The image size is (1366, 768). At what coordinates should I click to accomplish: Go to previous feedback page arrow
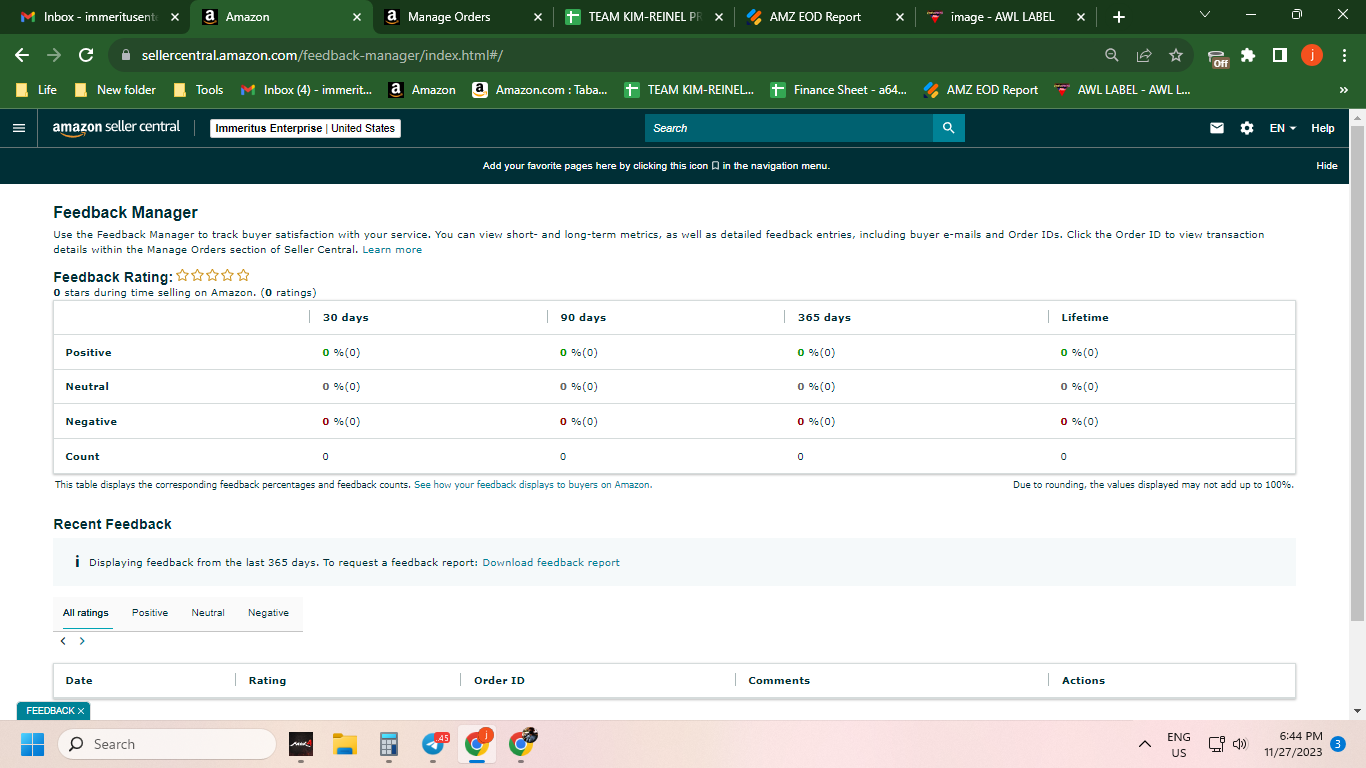[x=63, y=641]
